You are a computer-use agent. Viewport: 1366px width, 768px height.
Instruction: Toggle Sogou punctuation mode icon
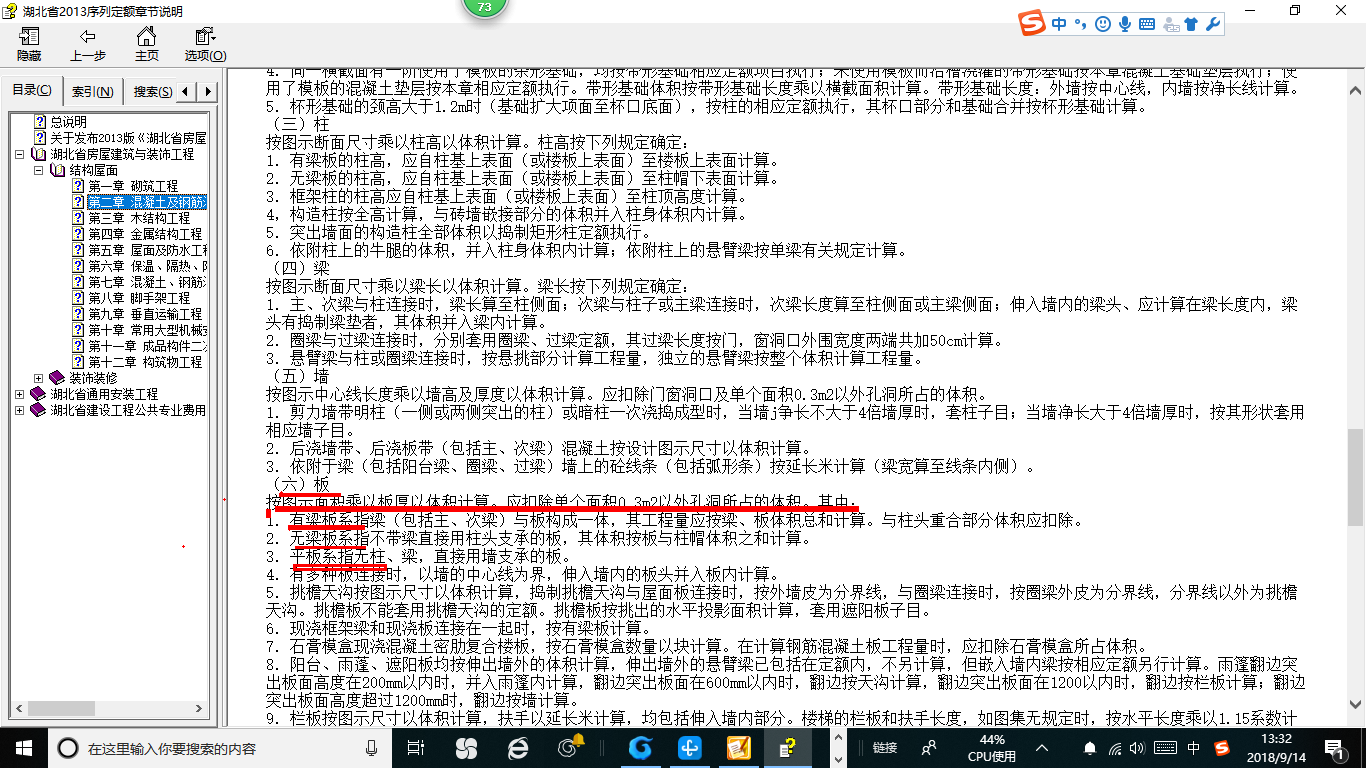click(1080, 24)
